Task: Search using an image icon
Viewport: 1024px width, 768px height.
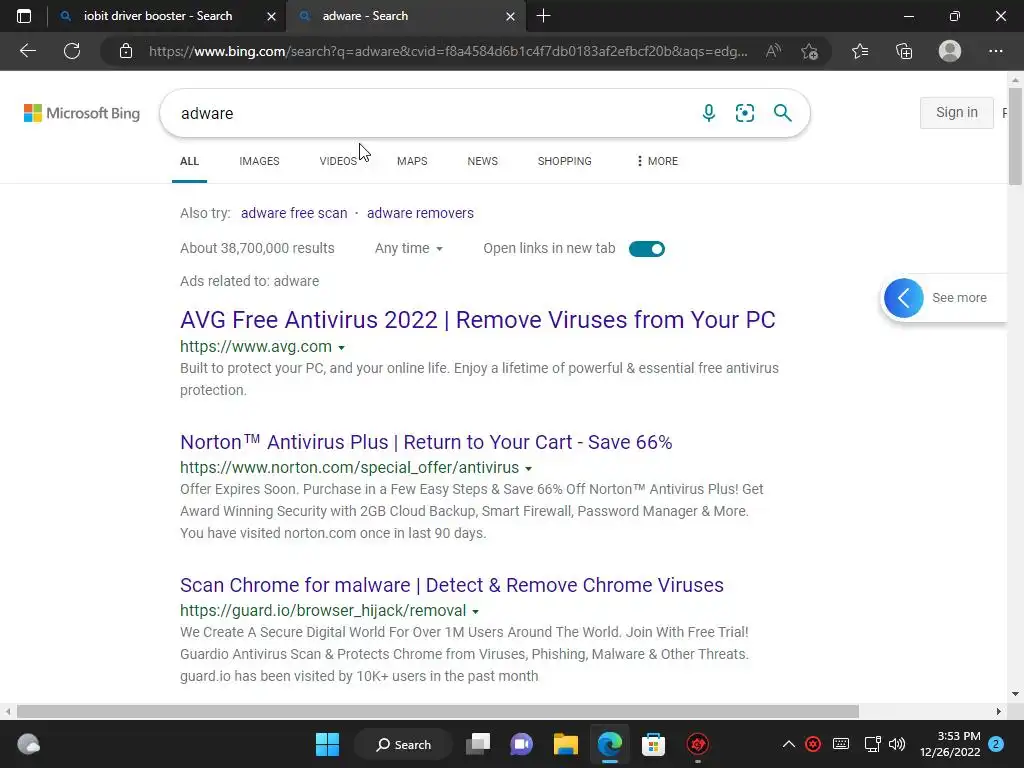Action: click(x=744, y=113)
